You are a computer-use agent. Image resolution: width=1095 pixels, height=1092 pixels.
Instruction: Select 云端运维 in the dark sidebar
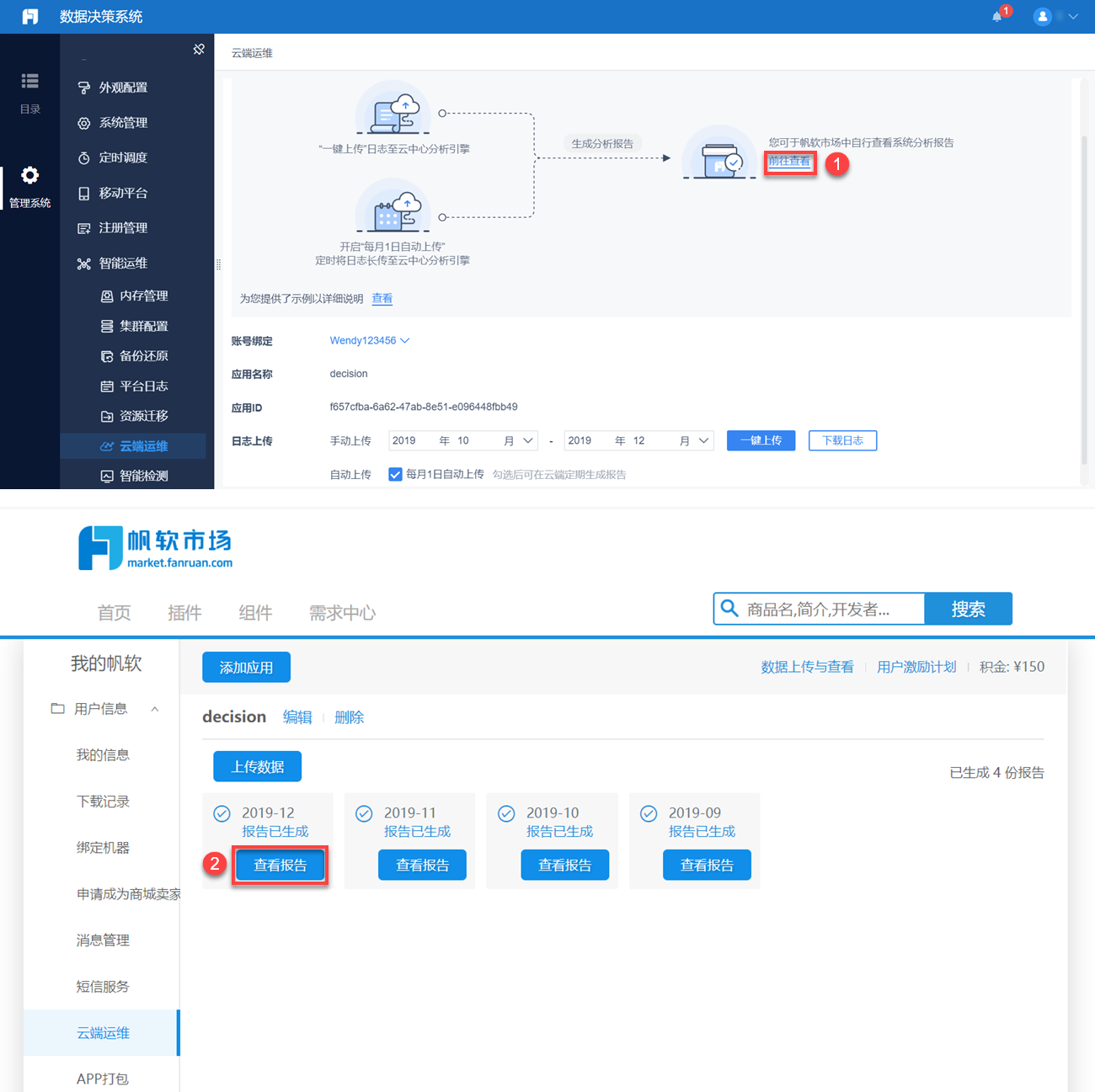click(133, 446)
